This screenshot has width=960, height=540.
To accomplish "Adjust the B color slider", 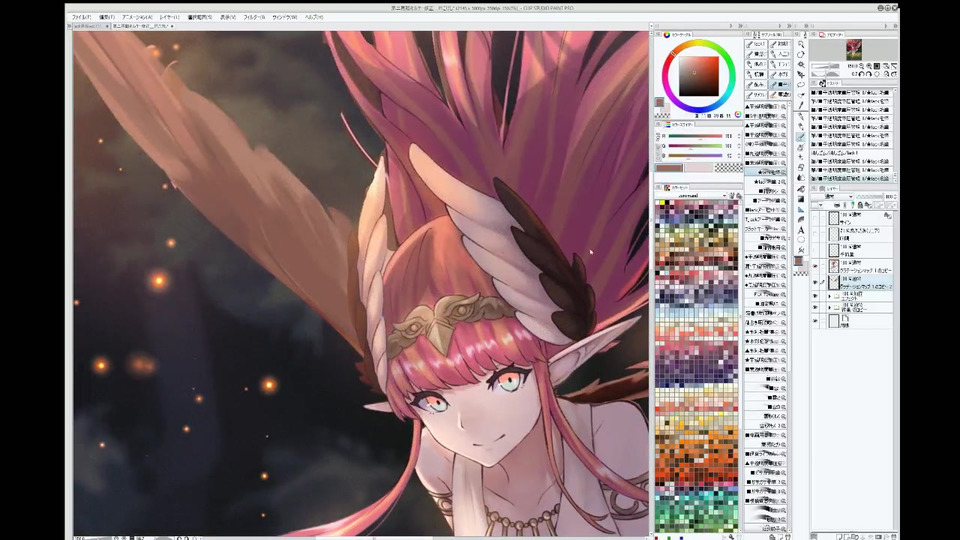I will pos(696,156).
